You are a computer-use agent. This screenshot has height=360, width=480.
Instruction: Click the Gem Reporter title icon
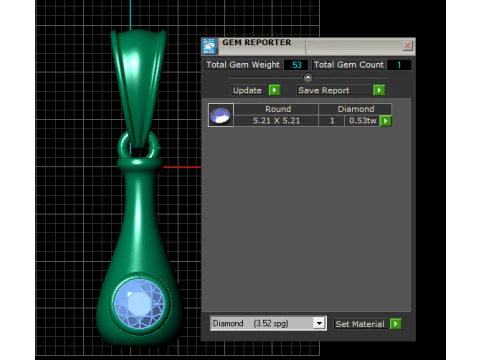point(209,46)
